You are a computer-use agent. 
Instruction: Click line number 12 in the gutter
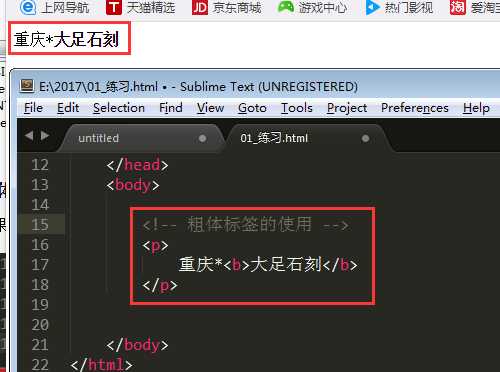[40, 165]
